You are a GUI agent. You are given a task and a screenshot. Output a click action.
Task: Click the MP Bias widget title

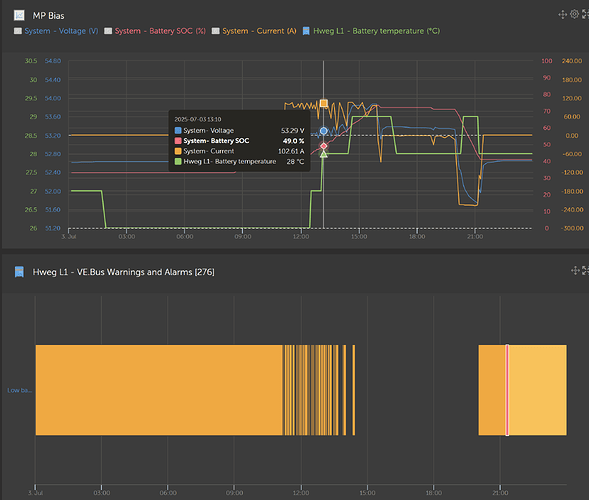48,16
